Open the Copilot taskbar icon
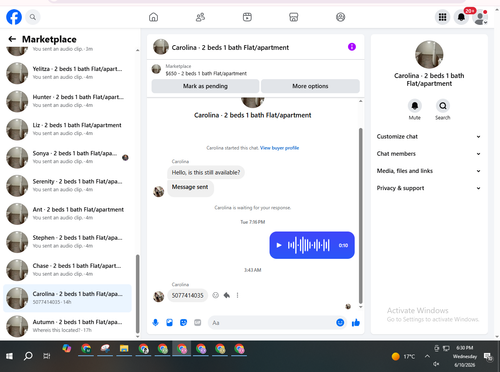Image resolution: width=500 pixels, height=372 pixels. point(67,349)
